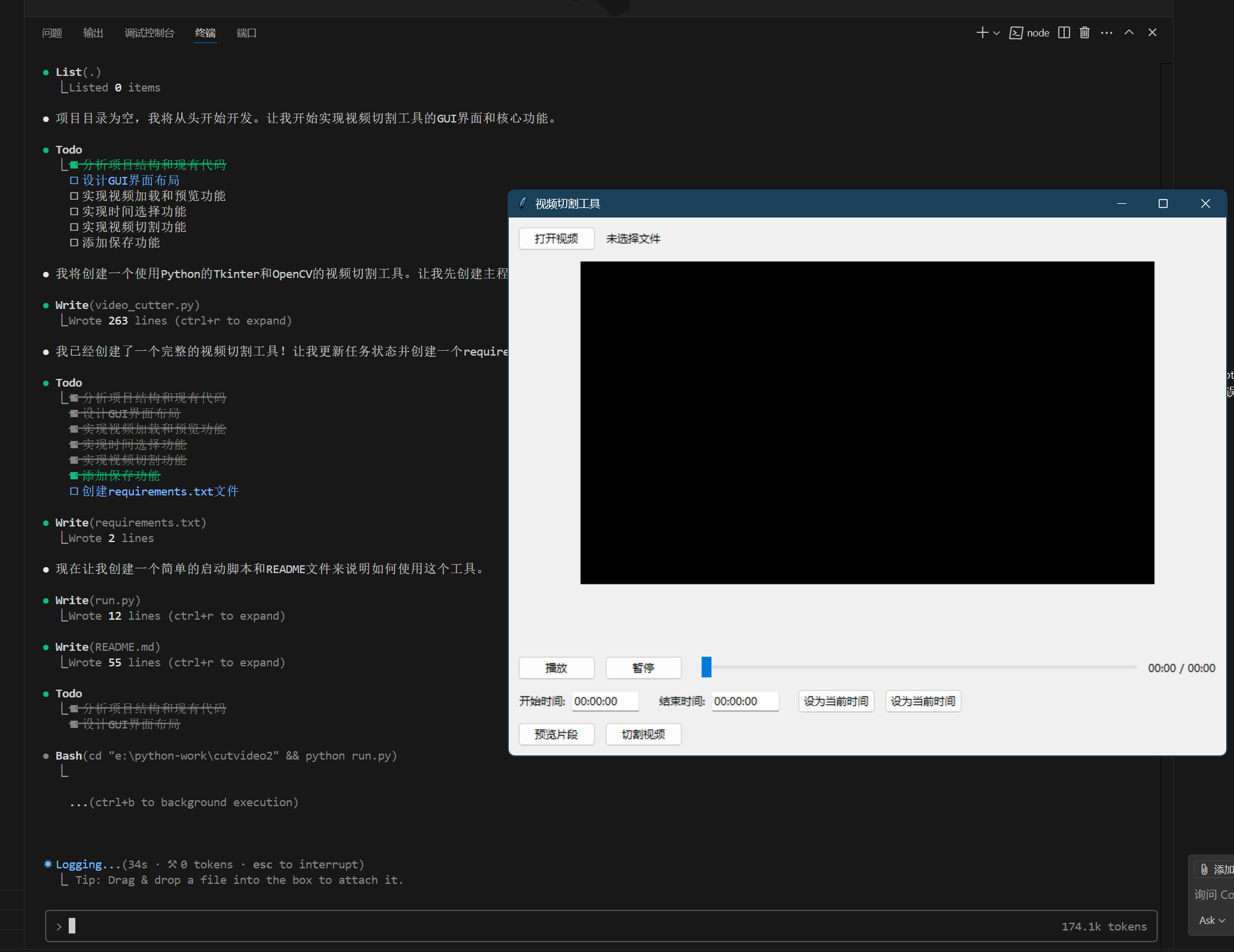Open terminal more actions ellipsis
The width and height of the screenshot is (1234, 952).
click(1107, 33)
